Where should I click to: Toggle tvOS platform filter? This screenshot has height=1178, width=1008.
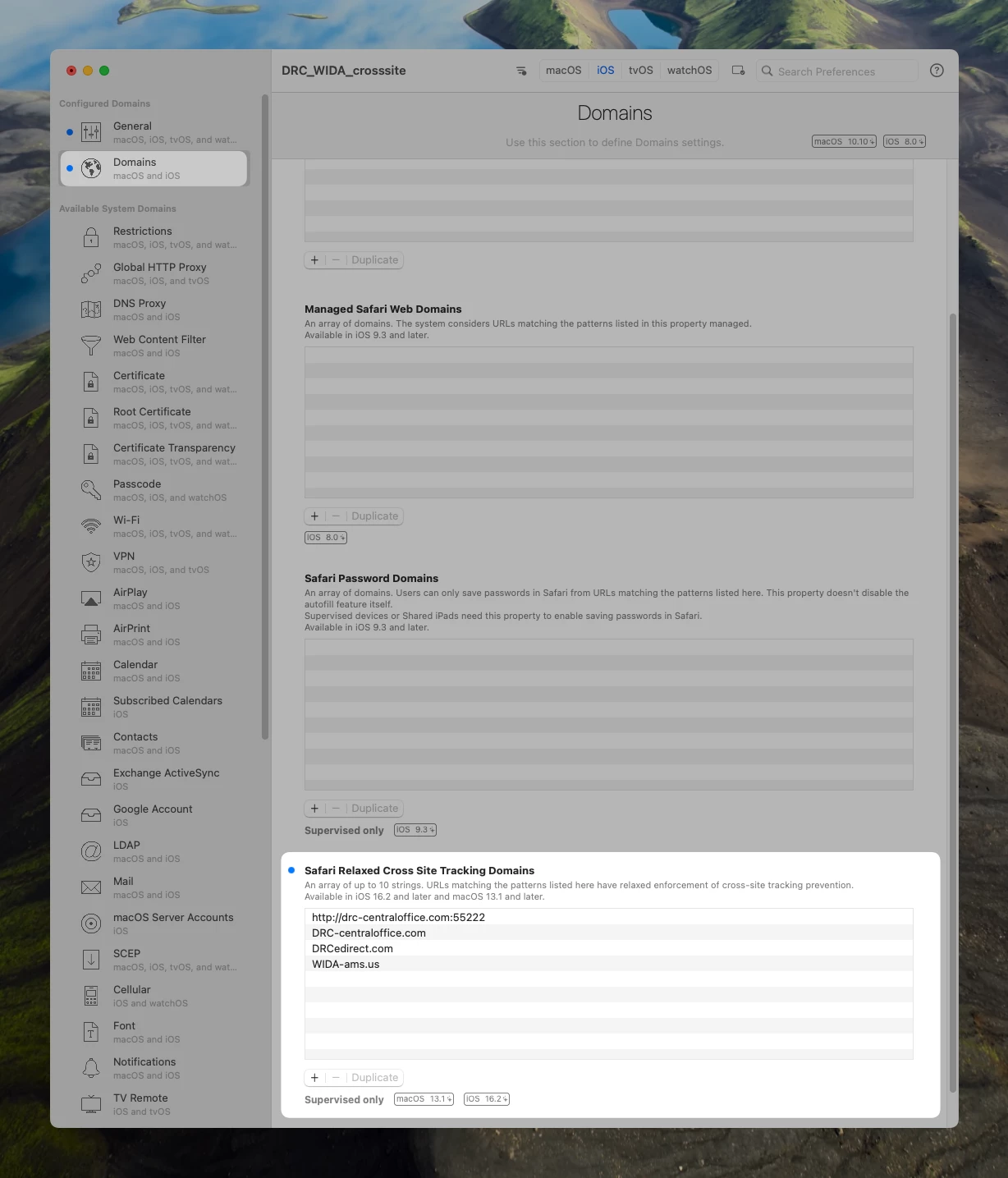pos(641,71)
